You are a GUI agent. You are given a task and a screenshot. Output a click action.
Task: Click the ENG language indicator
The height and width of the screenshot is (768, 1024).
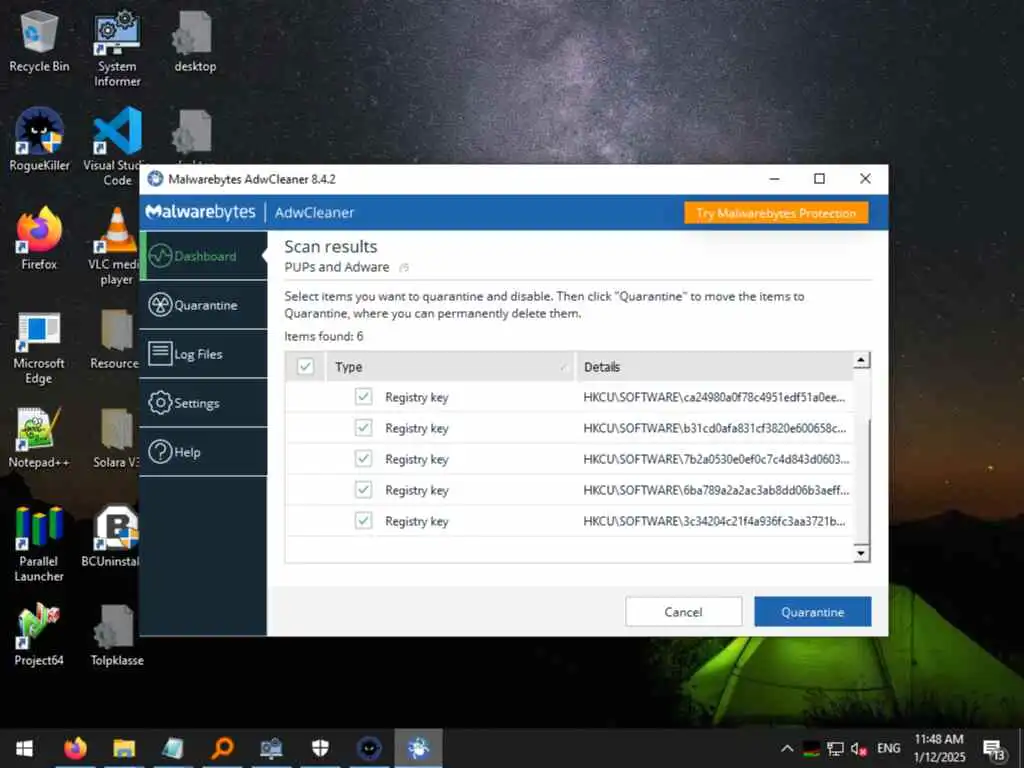888,748
